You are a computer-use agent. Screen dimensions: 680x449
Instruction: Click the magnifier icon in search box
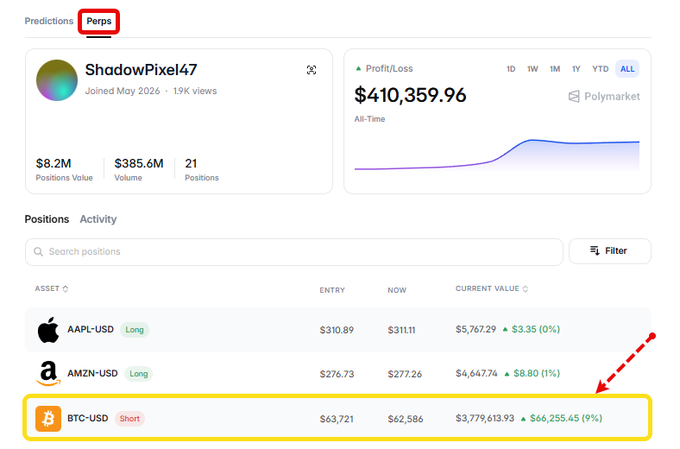pos(38,252)
